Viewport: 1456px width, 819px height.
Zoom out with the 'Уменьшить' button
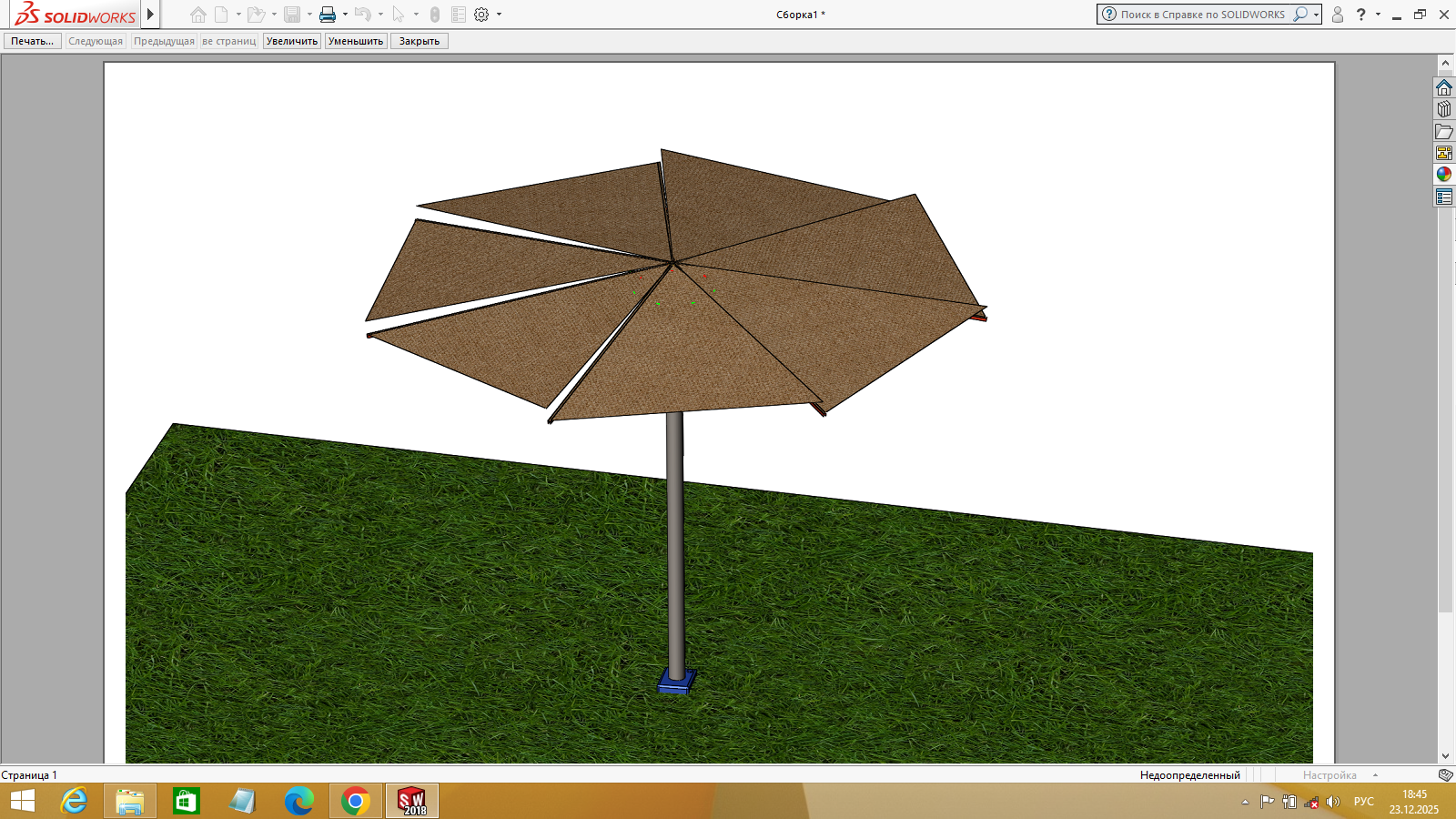tap(356, 41)
